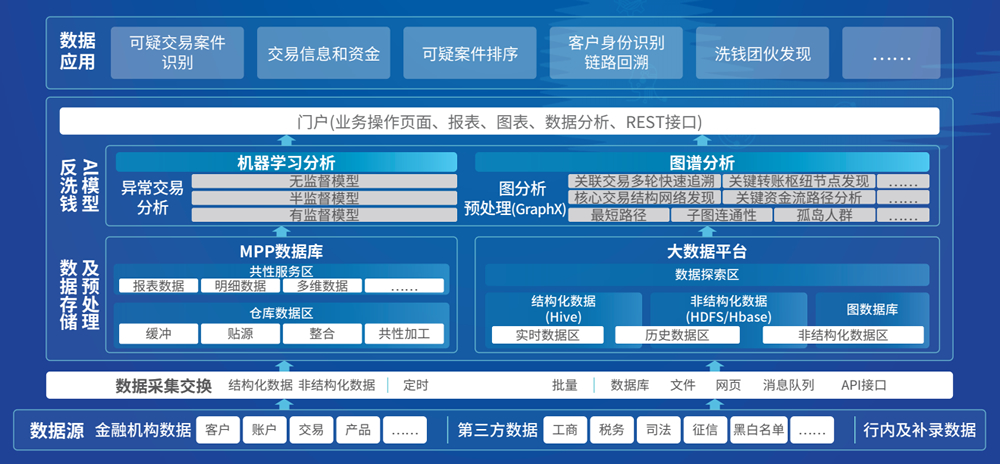Click the 消息队列 label in 数据采集交换
This screenshot has width=1000, height=464.
788,385
